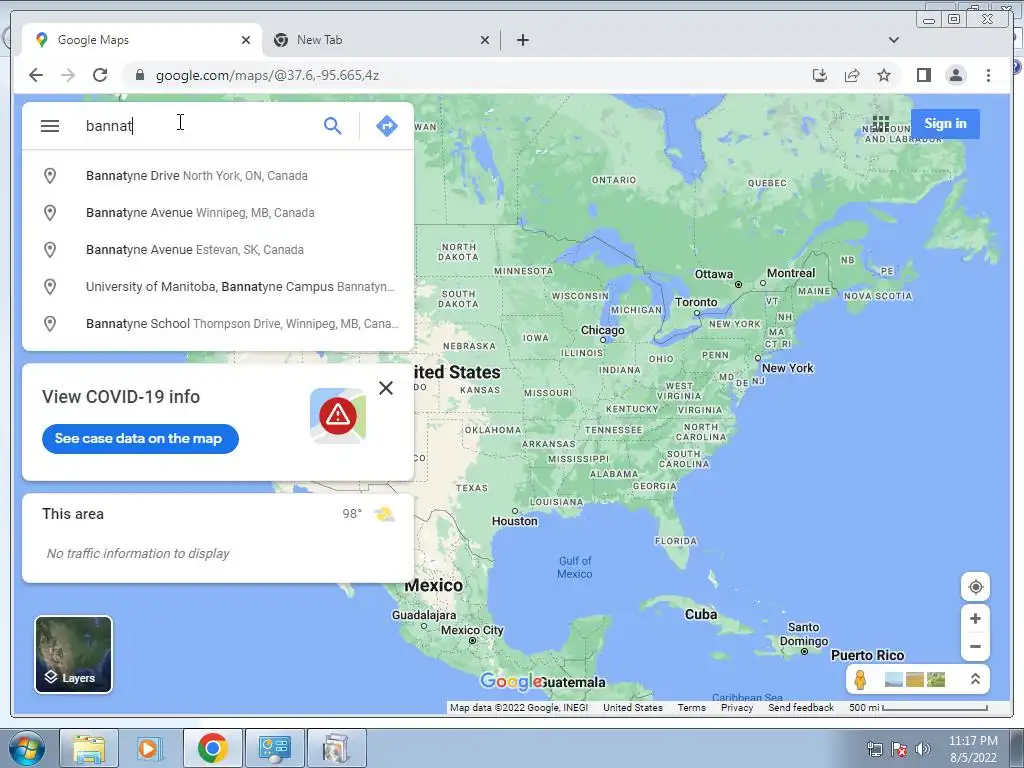Click the install app icon in address bar

coord(820,75)
